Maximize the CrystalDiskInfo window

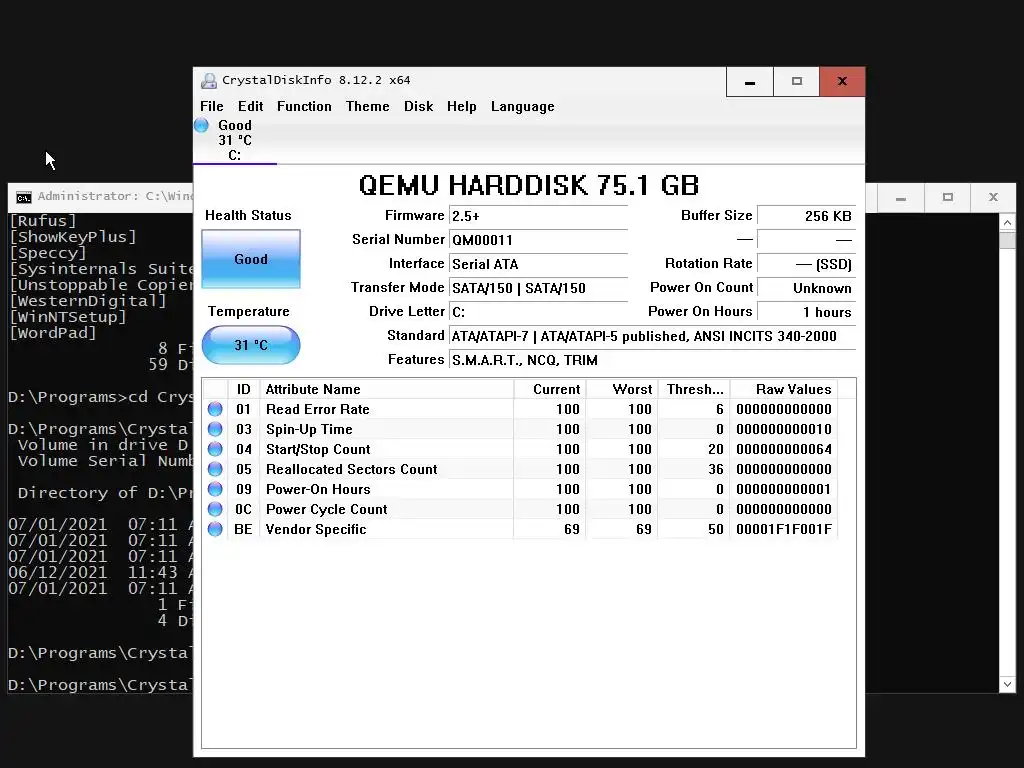click(x=797, y=82)
